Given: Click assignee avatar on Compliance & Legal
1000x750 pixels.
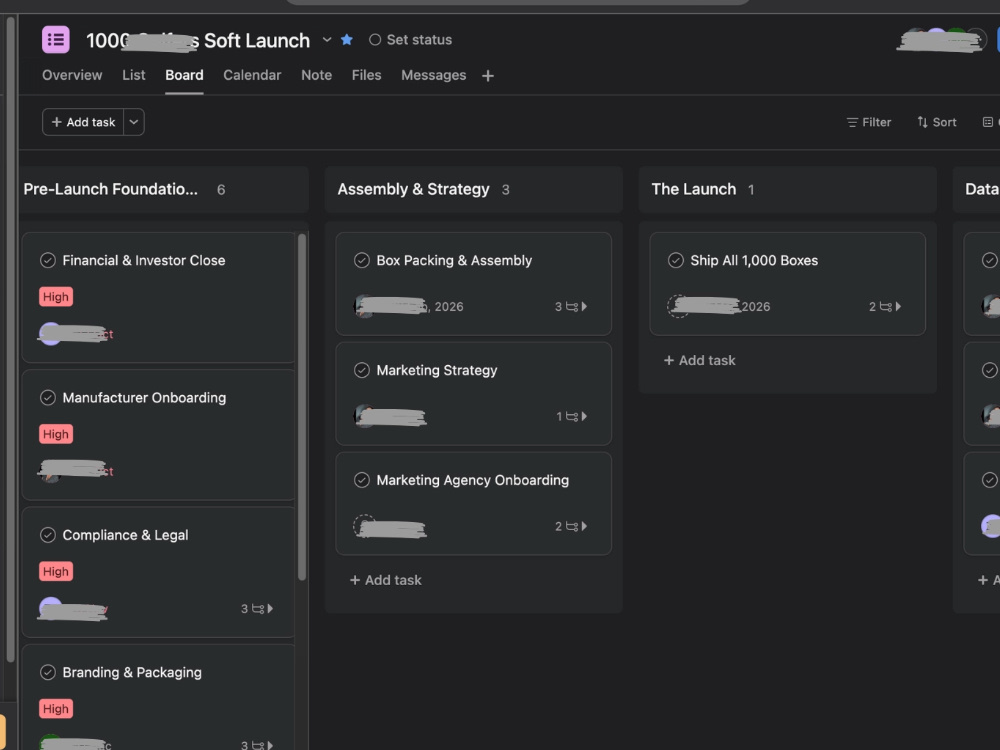Looking at the screenshot, I should [50, 608].
